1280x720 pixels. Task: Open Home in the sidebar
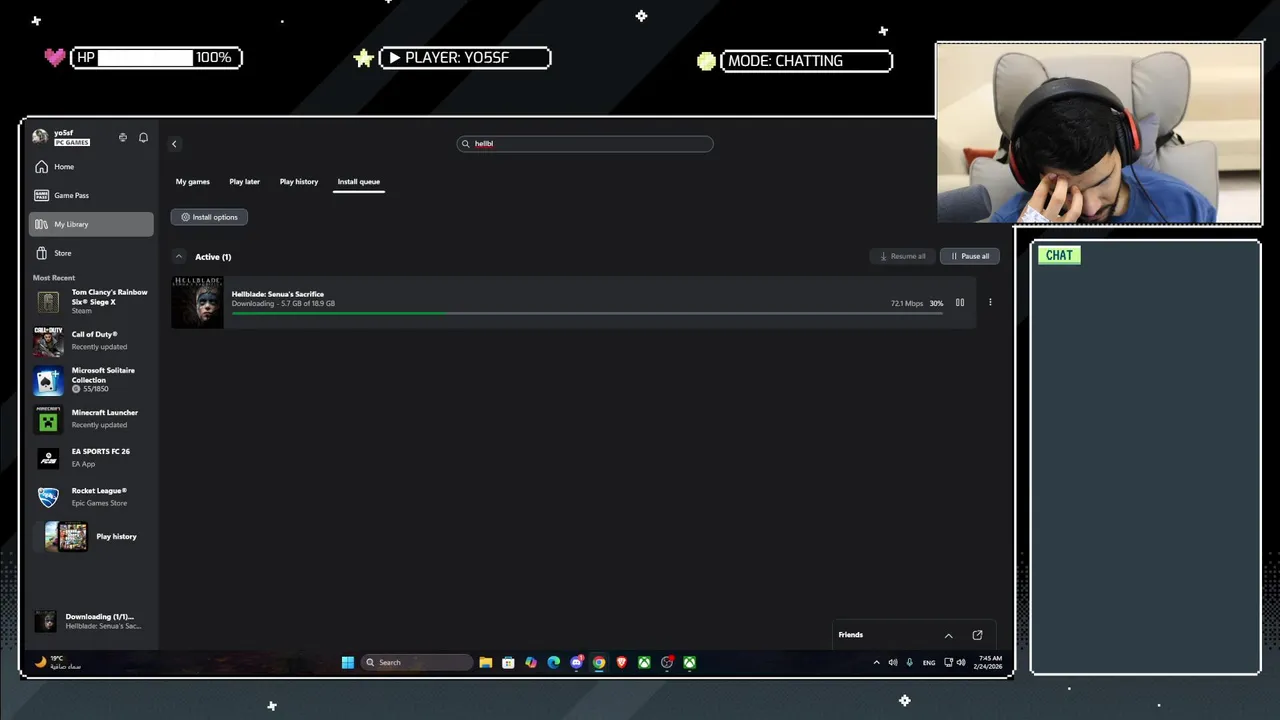(91, 167)
